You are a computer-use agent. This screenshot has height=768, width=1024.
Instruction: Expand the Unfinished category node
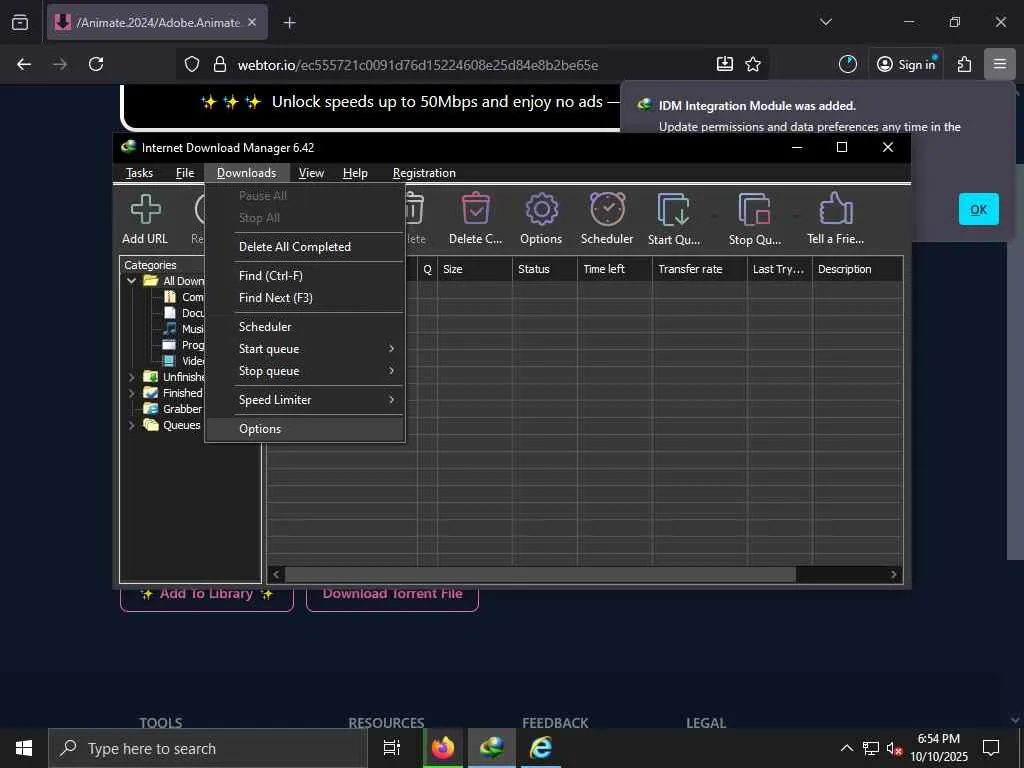(x=131, y=377)
